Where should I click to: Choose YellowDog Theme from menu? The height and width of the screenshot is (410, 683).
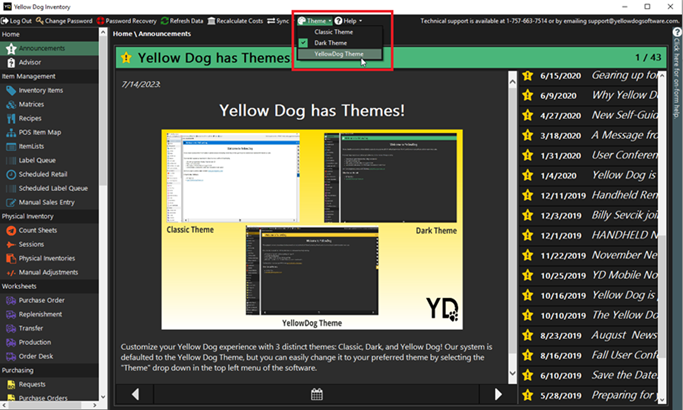339,54
